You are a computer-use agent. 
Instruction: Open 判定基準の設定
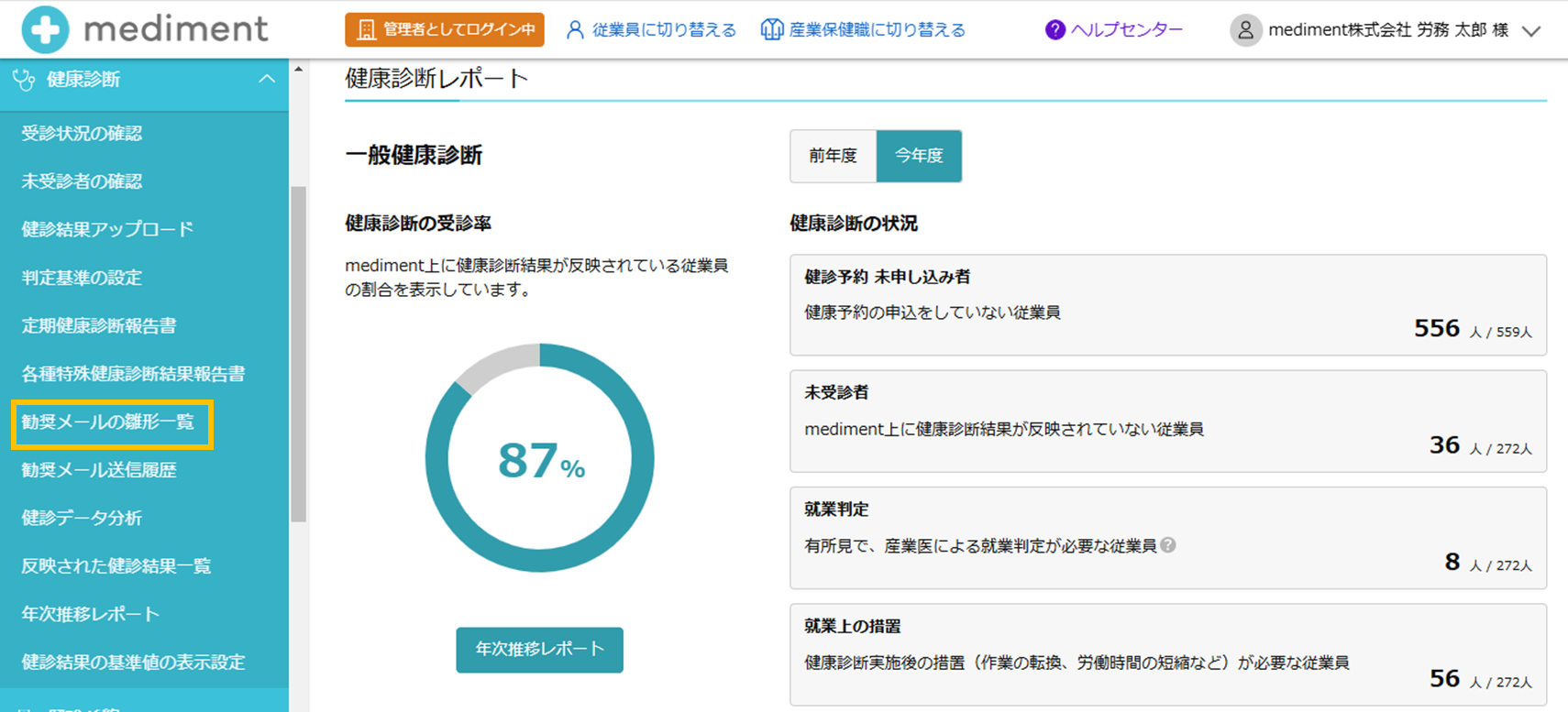click(83, 278)
